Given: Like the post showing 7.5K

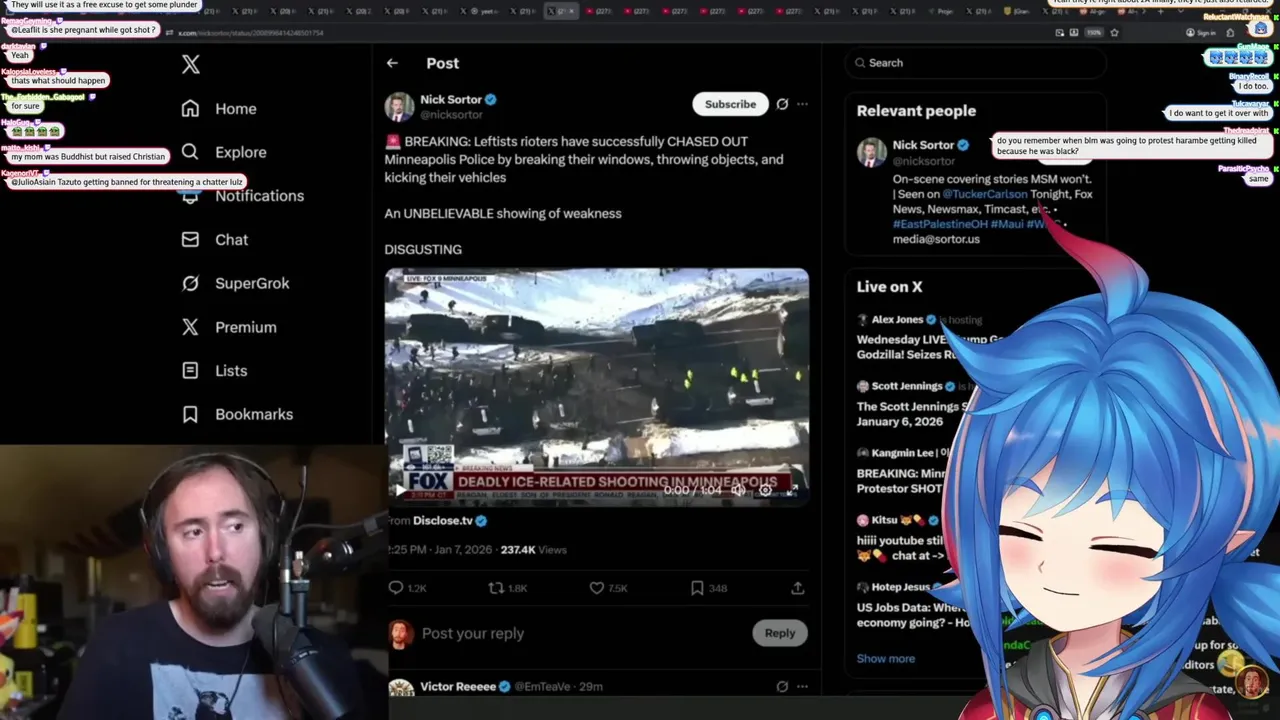Looking at the screenshot, I should [x=608, y=588].
